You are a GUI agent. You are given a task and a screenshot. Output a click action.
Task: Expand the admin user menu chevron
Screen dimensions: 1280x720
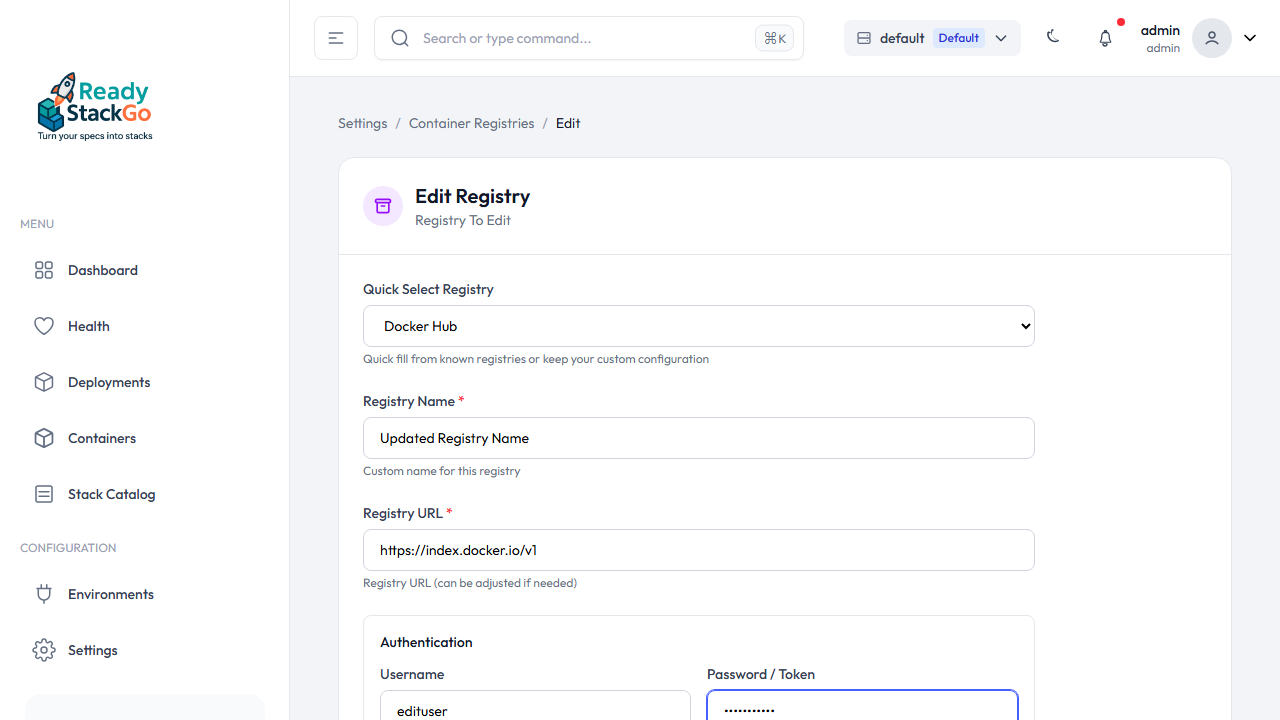tap(1250, 38)
